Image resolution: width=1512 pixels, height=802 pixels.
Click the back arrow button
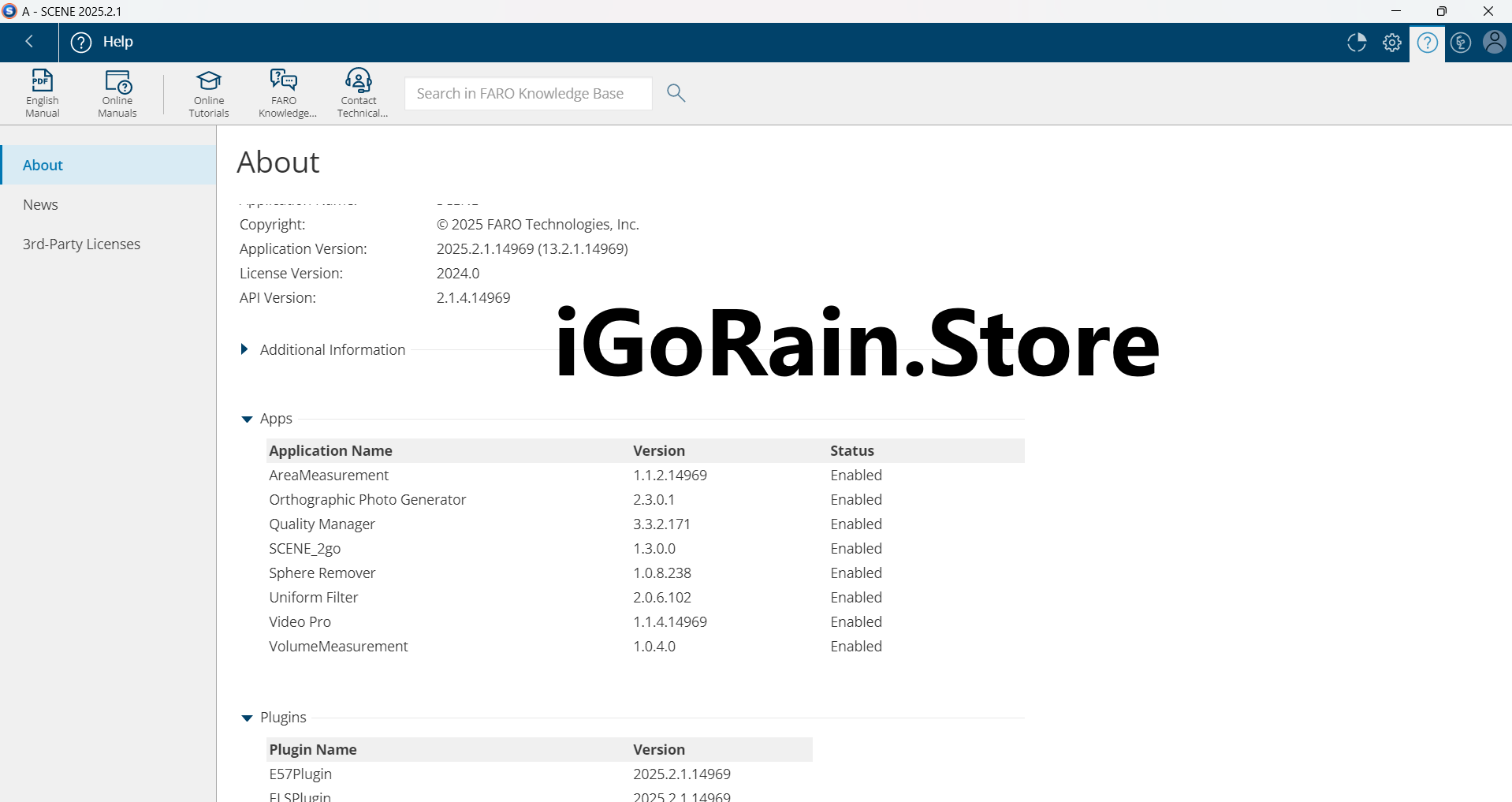tap(29, 42)
